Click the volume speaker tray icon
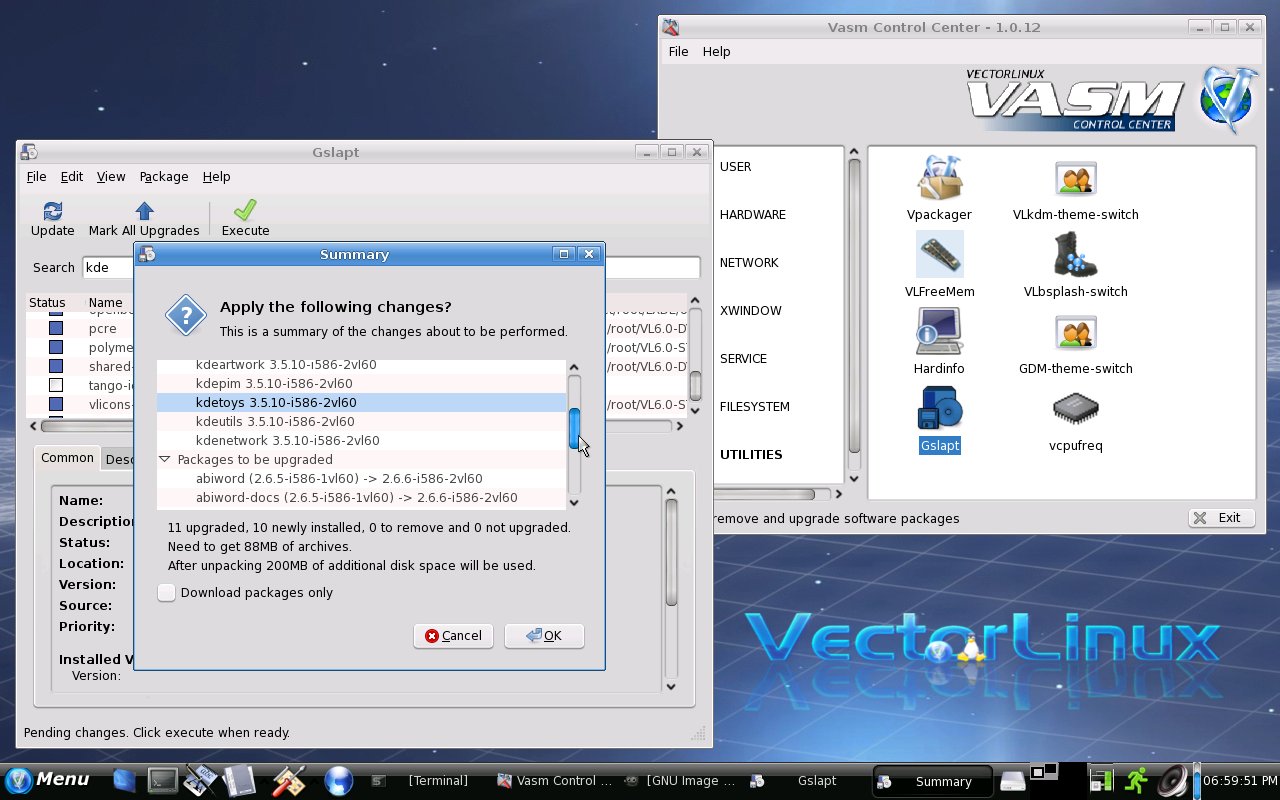 tap(1173, 780)
